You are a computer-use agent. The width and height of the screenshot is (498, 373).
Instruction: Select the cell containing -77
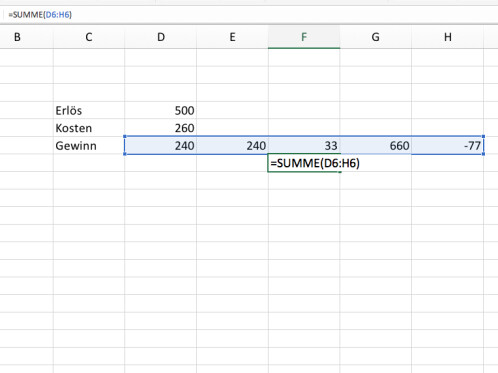click(x=448, y=146)
